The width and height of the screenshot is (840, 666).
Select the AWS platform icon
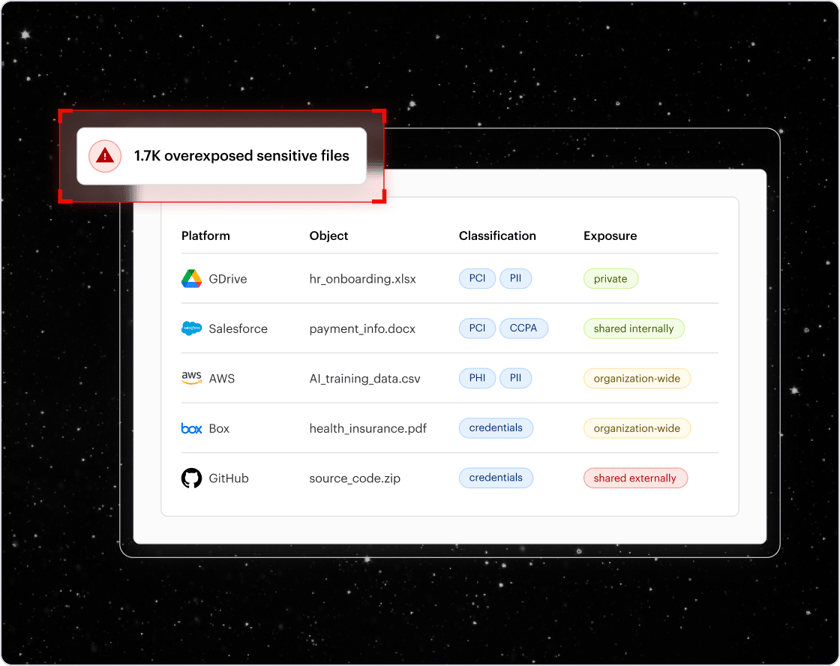click(190, 378)
